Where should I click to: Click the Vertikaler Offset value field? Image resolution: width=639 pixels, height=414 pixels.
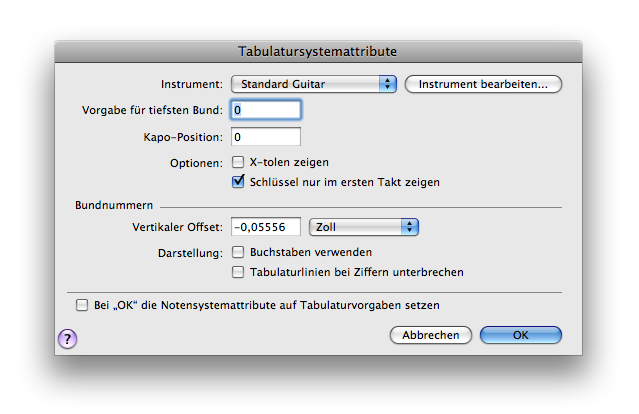[x=266, y=227]
